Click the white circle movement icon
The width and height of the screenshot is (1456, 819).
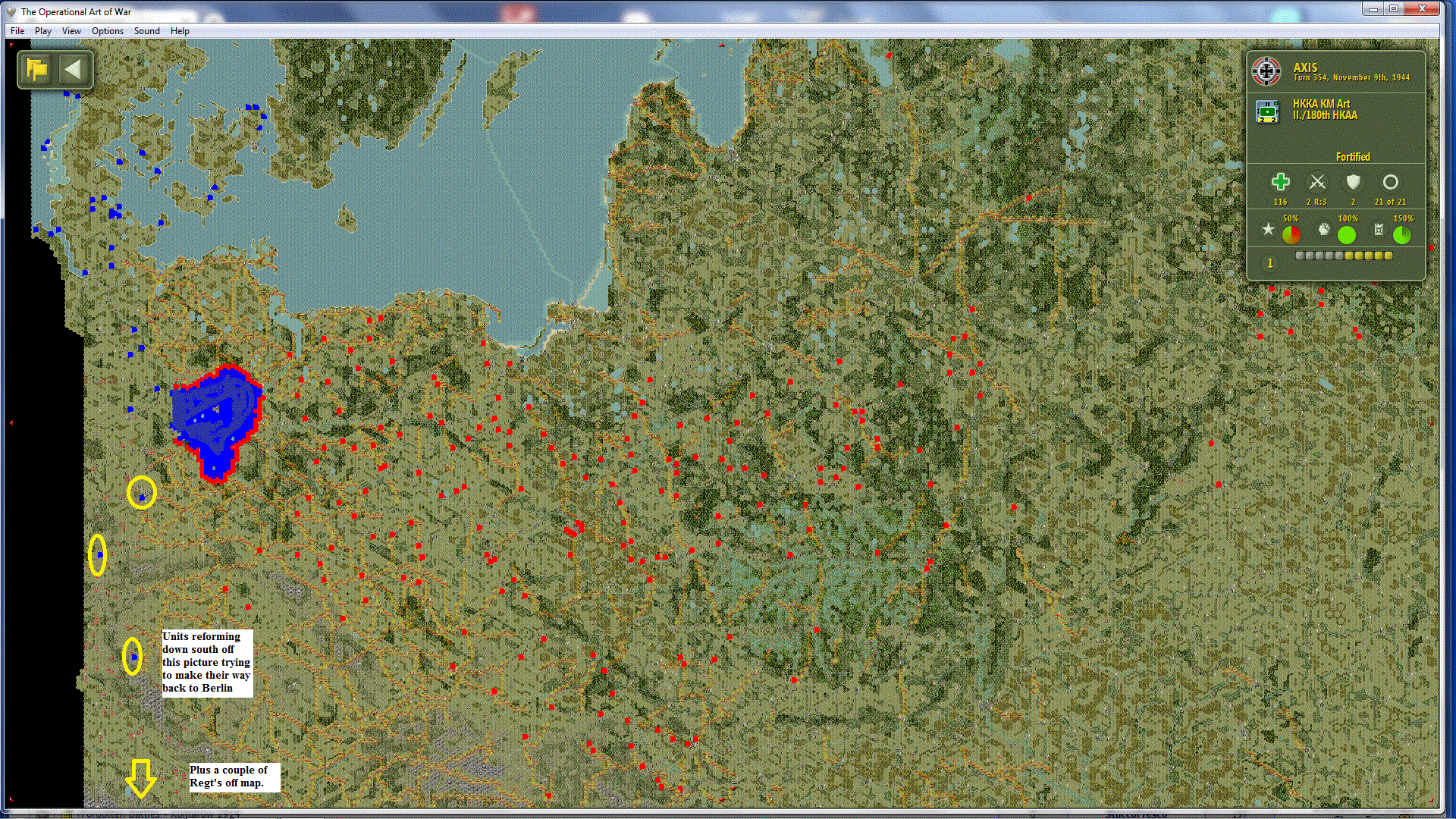pos(1390,182)
